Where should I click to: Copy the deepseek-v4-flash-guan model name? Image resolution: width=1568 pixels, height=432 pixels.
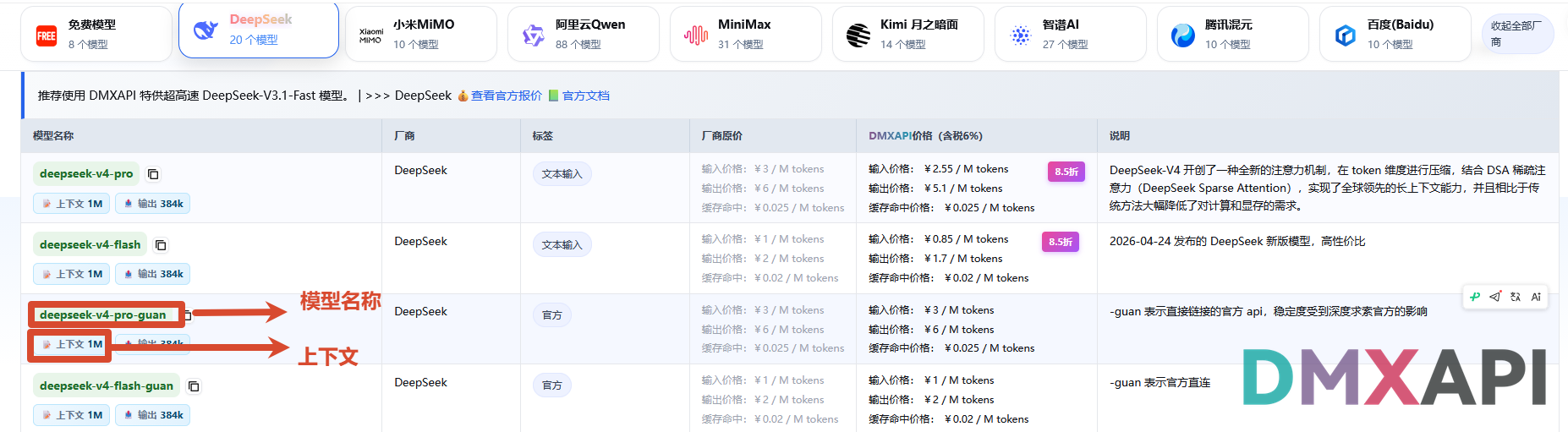click(x=194, y=386)
